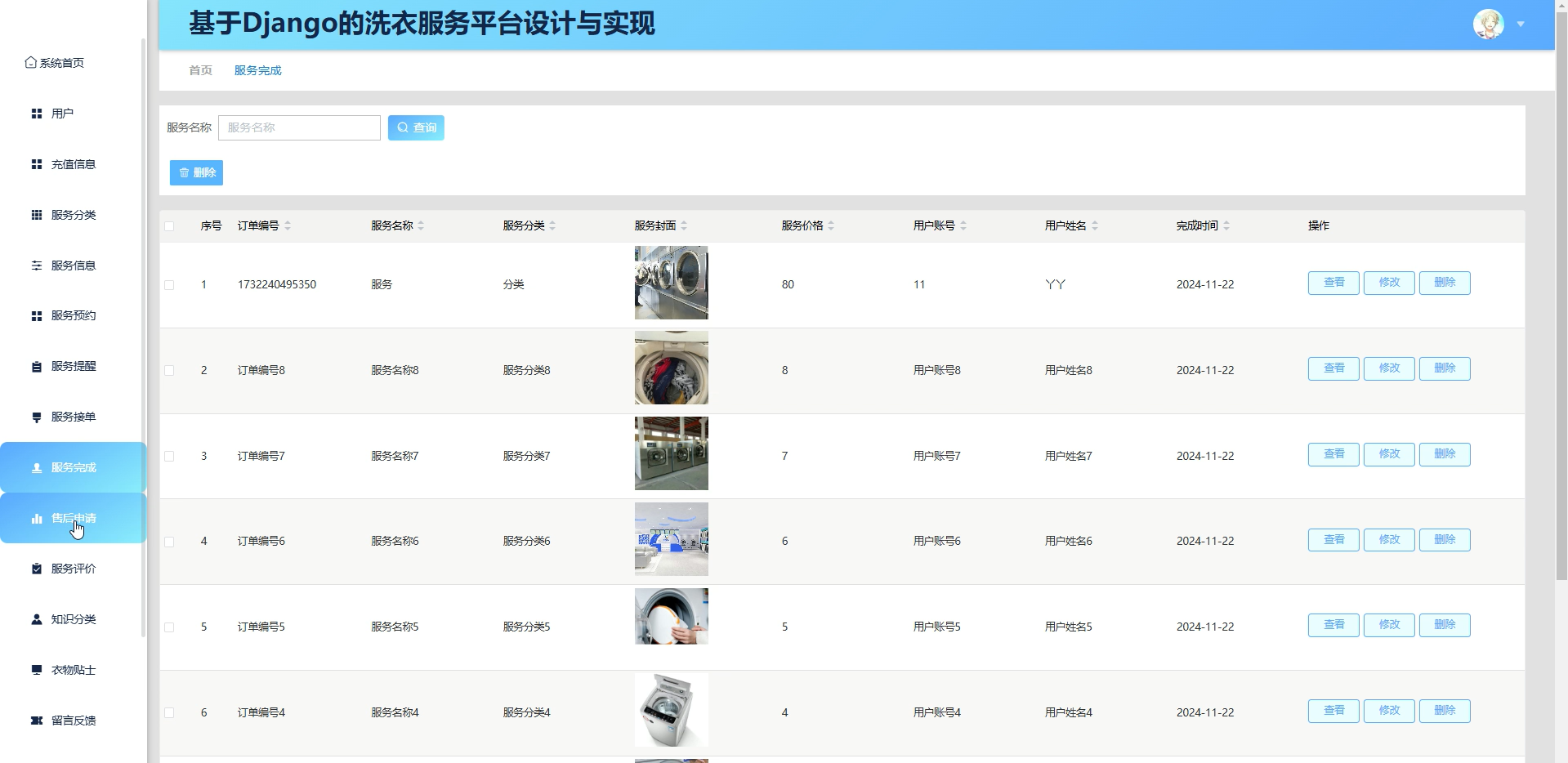1568x763 pixels.
Task: Open 充值信息 menu label
Action: [x=74, y=164]
